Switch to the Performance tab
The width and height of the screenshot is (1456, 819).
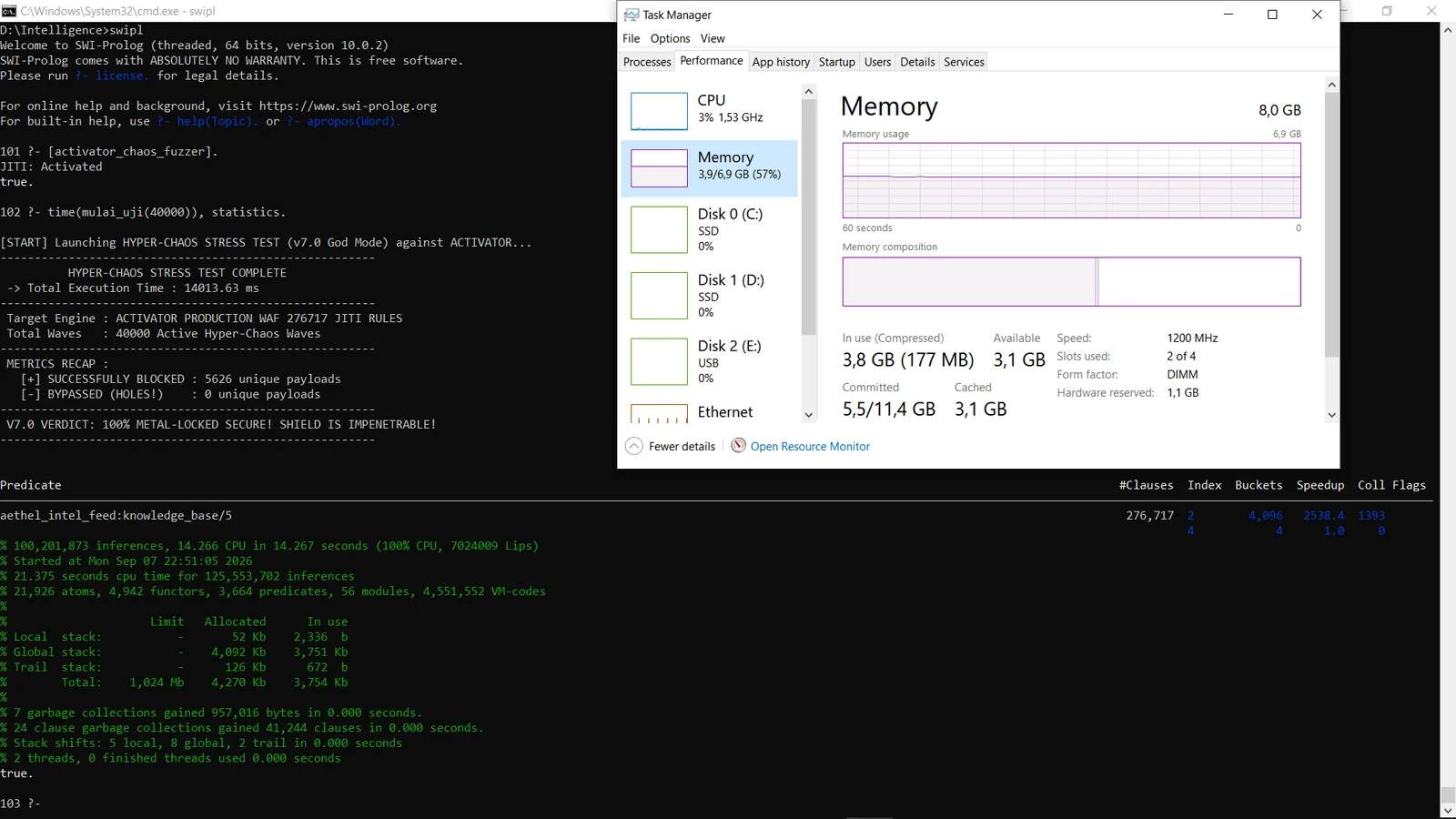pos(712,61)
